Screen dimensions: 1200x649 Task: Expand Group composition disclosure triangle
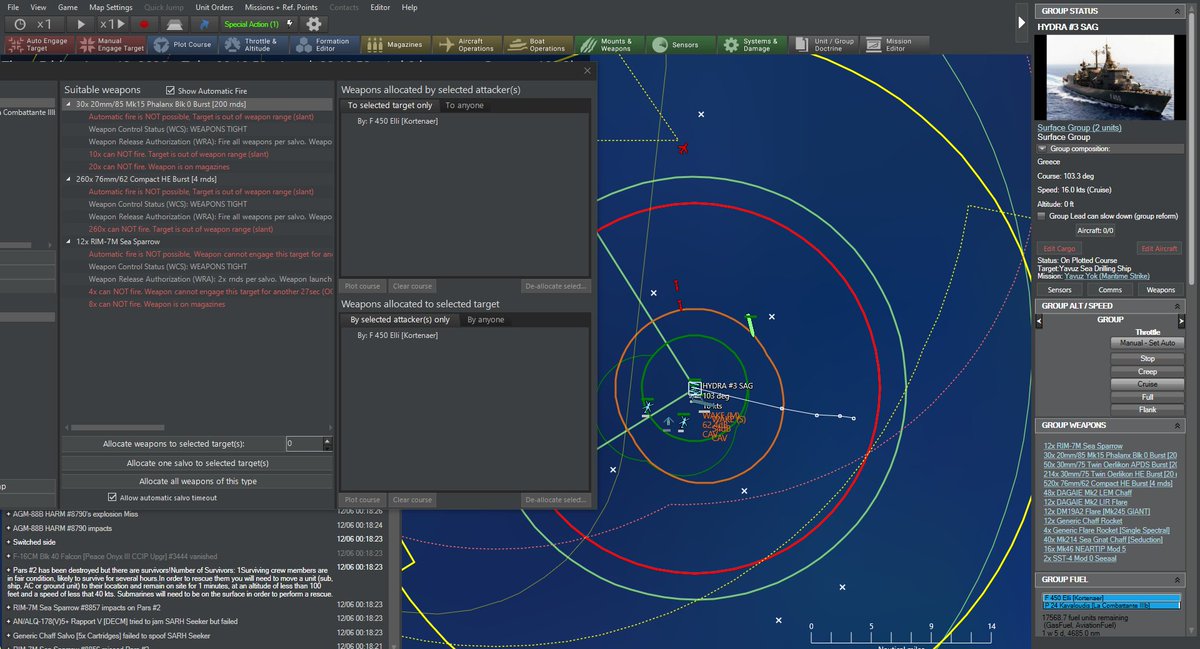[x=1043, y=148]
